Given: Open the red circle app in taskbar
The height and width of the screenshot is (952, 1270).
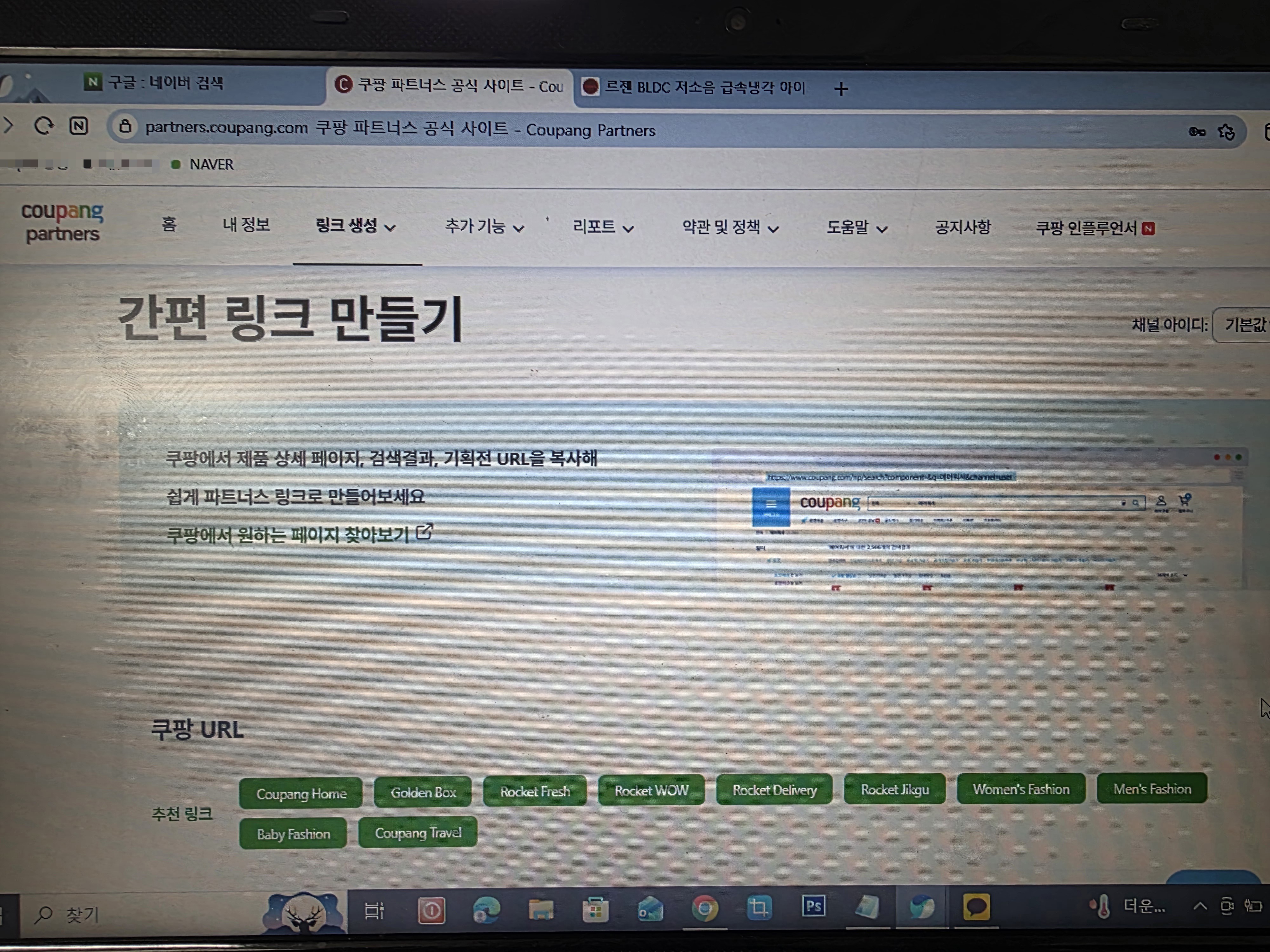Looking at the screenshot, I should point(432,911).
